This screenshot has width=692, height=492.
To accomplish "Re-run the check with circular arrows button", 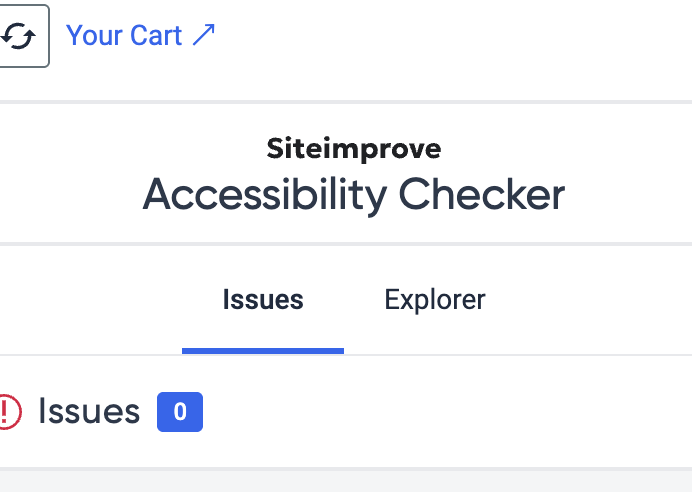I will (18, 36).
